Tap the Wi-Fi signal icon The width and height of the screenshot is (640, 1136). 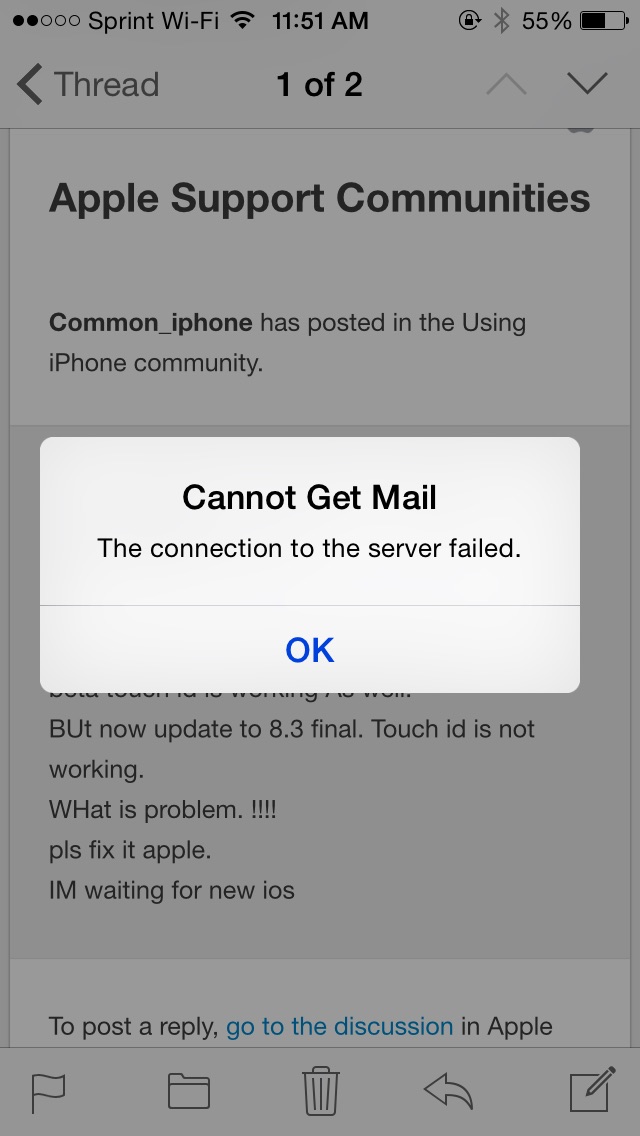[242, 20]
